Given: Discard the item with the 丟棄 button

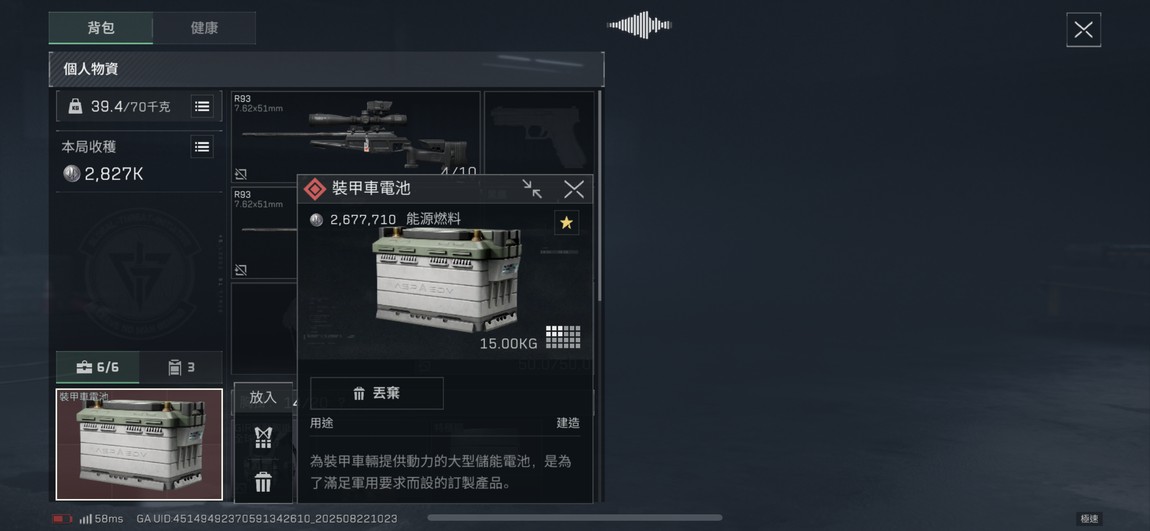Looking at the screenshot, I should coord(377,393).
